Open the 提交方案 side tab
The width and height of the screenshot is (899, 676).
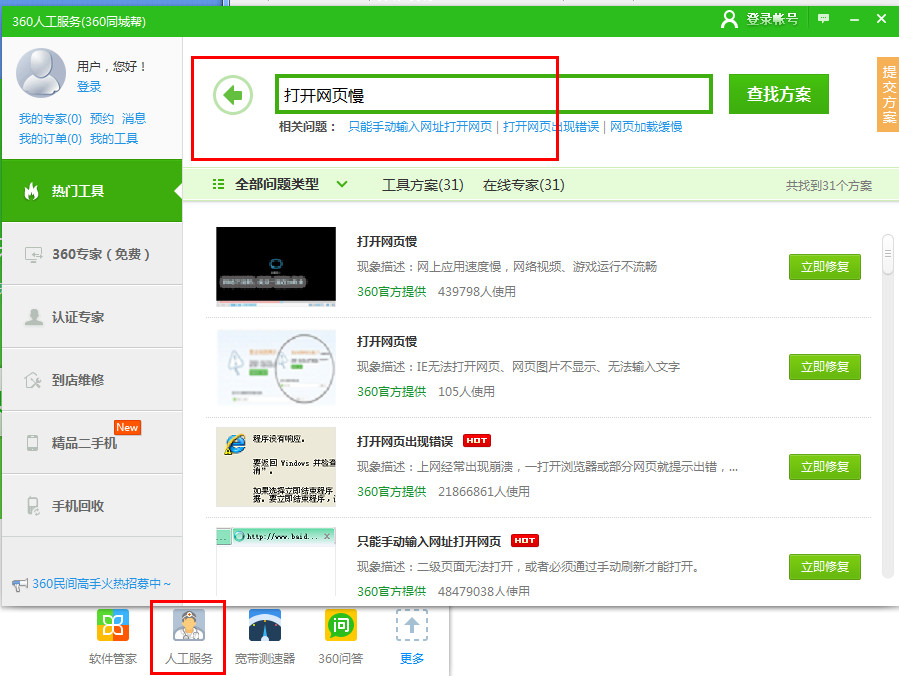pos(886,95)
